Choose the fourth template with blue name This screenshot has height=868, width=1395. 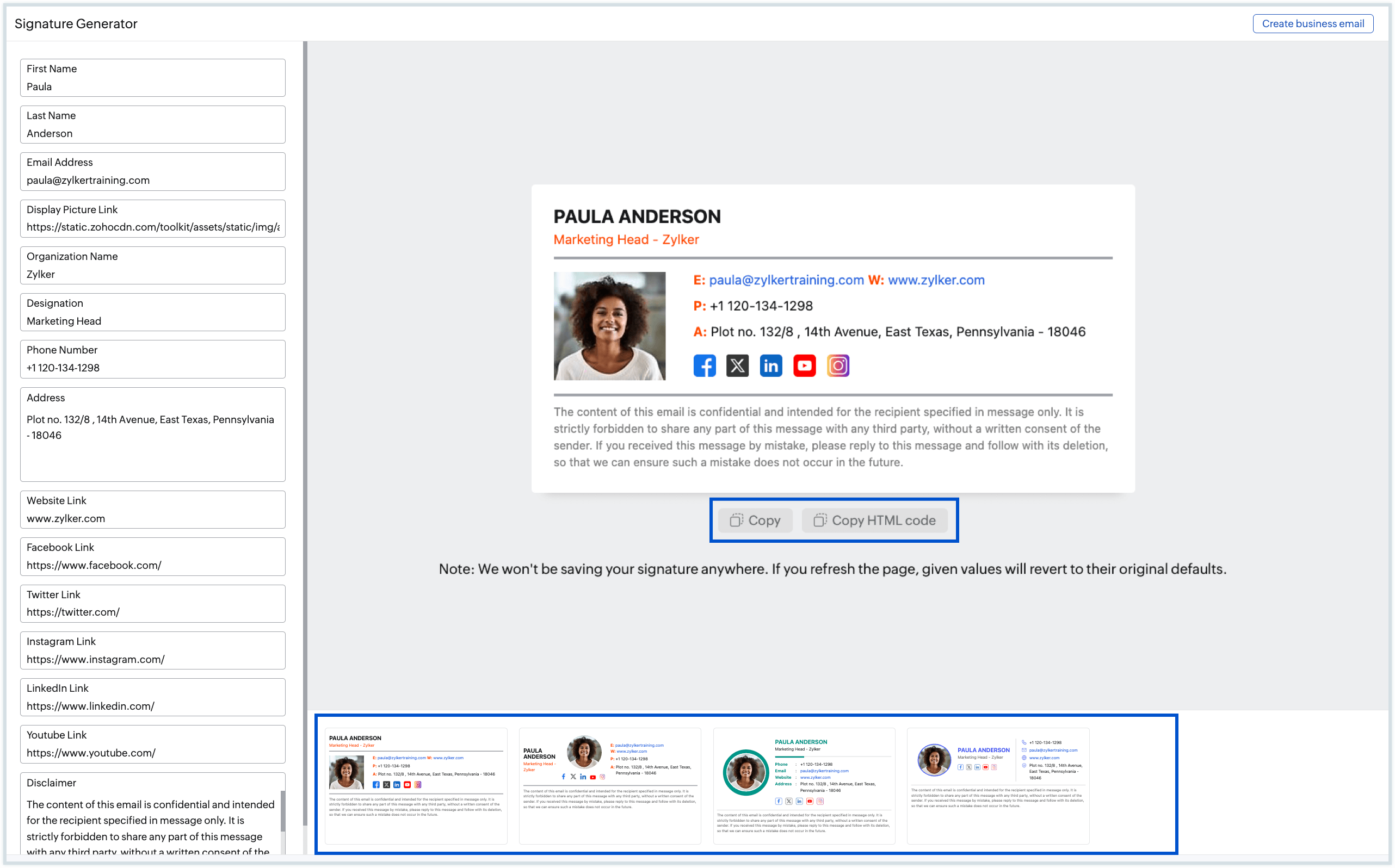click(x=998, y=785)
